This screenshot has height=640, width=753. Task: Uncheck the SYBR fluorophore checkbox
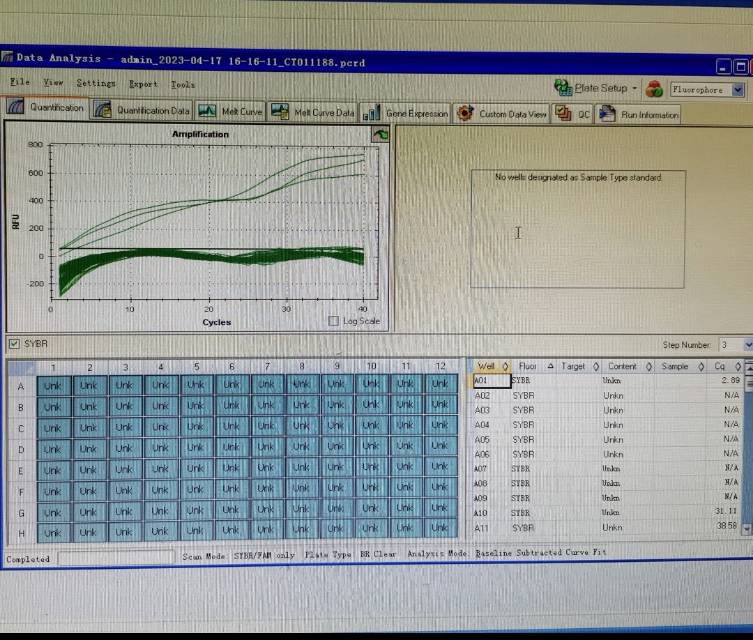[14, 343]
